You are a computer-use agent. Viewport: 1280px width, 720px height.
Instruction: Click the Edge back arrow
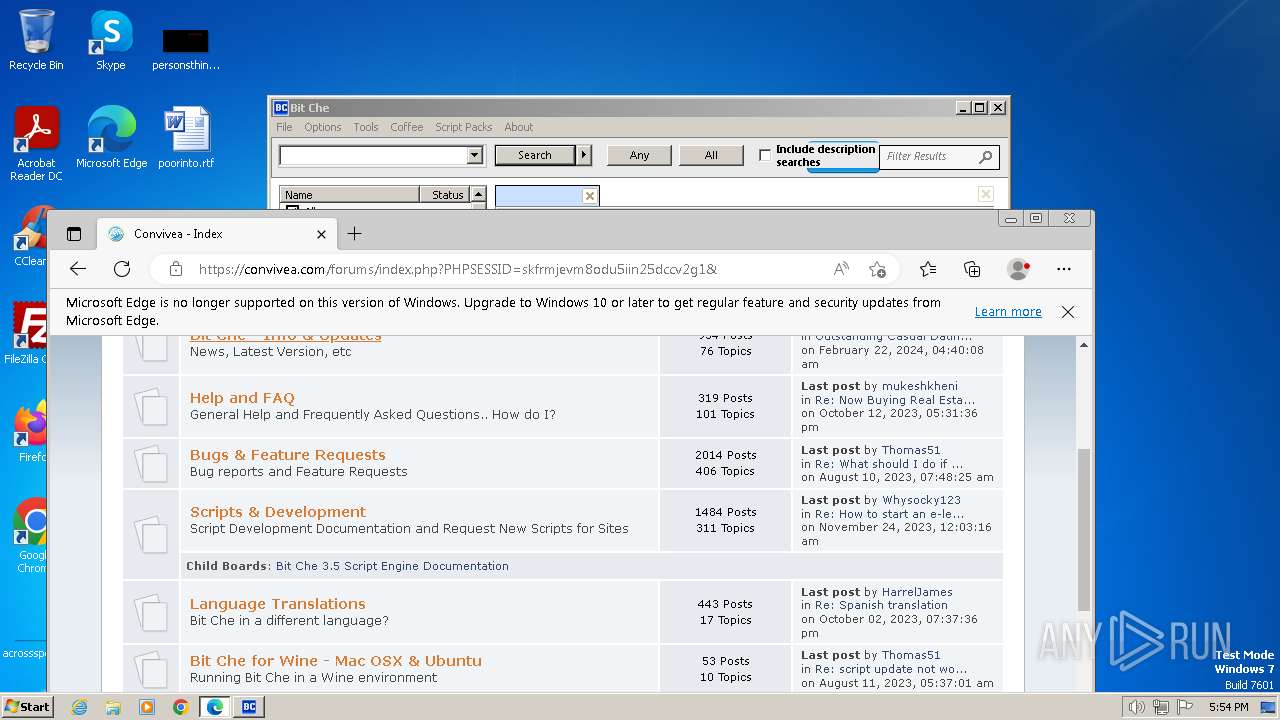[78, 269]
